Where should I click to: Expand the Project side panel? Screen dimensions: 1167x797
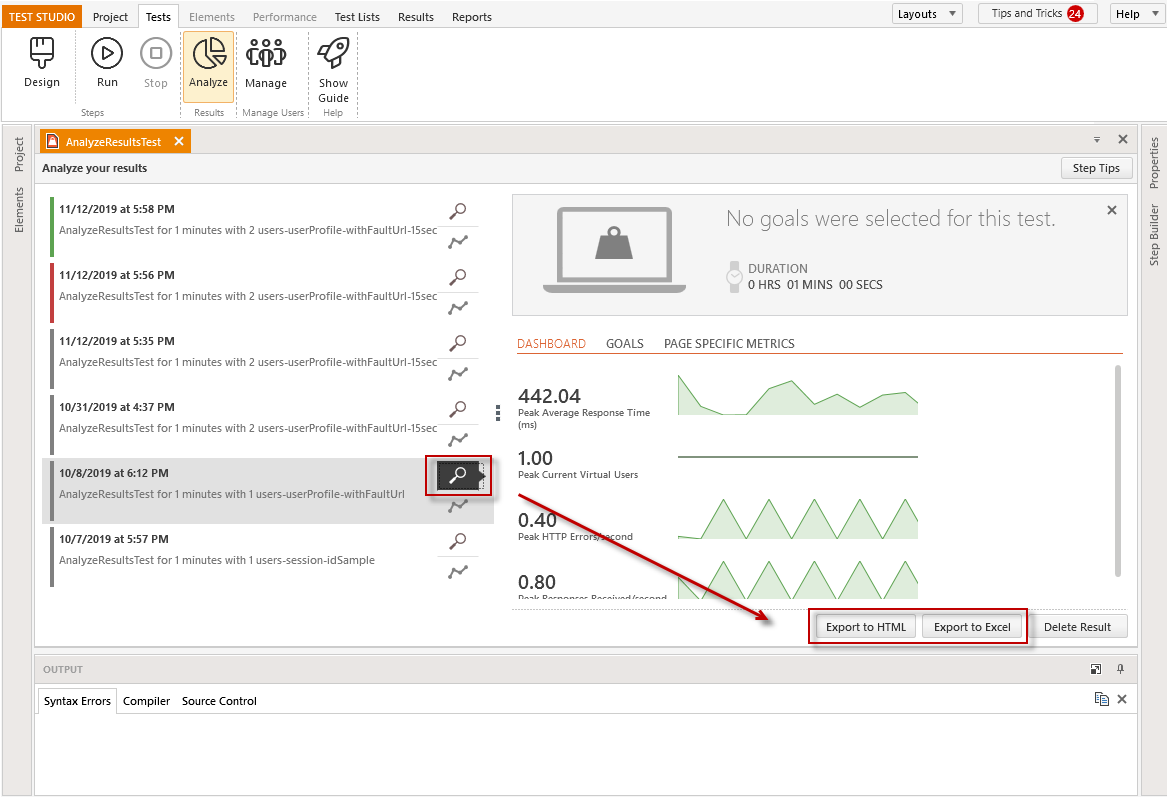(19, 154)
